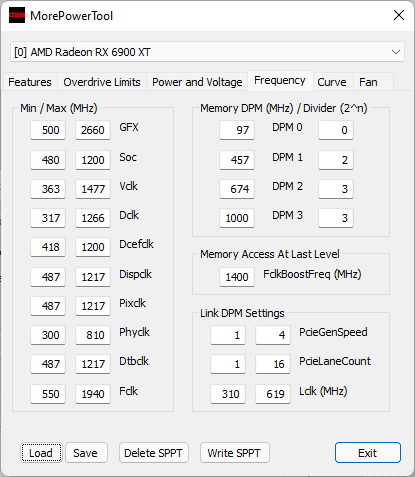
Task: Focus the Dispclk minimum field 487
Action: pyautogui.click(x=48, y=277)
